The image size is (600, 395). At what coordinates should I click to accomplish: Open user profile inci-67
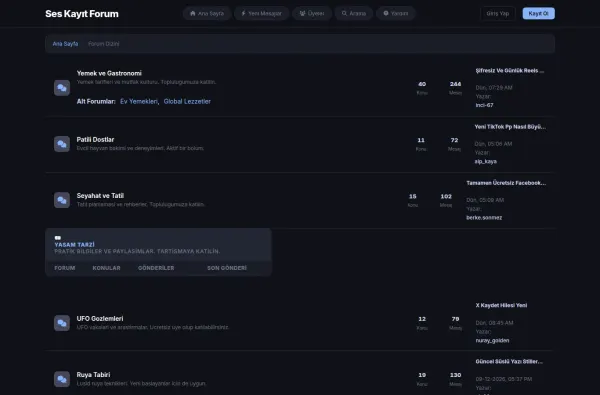click(484, 105)
